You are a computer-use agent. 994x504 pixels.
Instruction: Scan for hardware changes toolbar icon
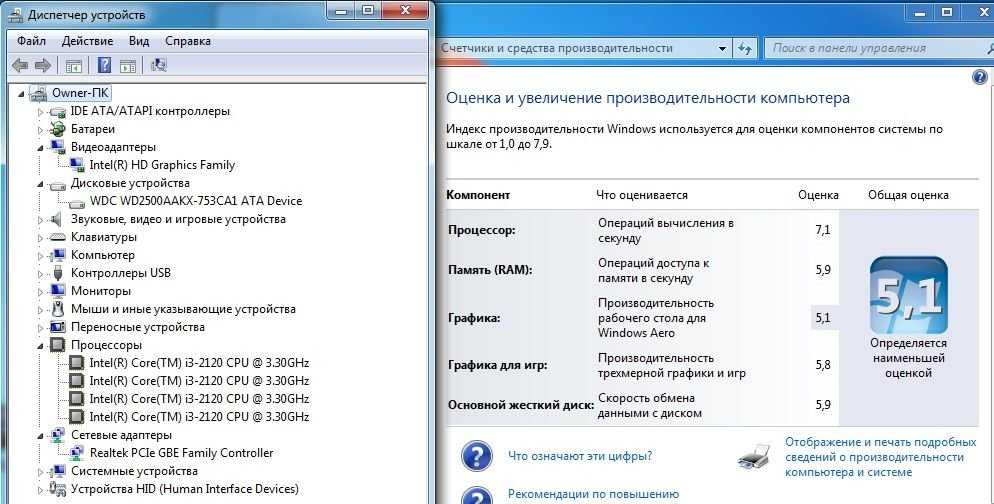[158, 65]
